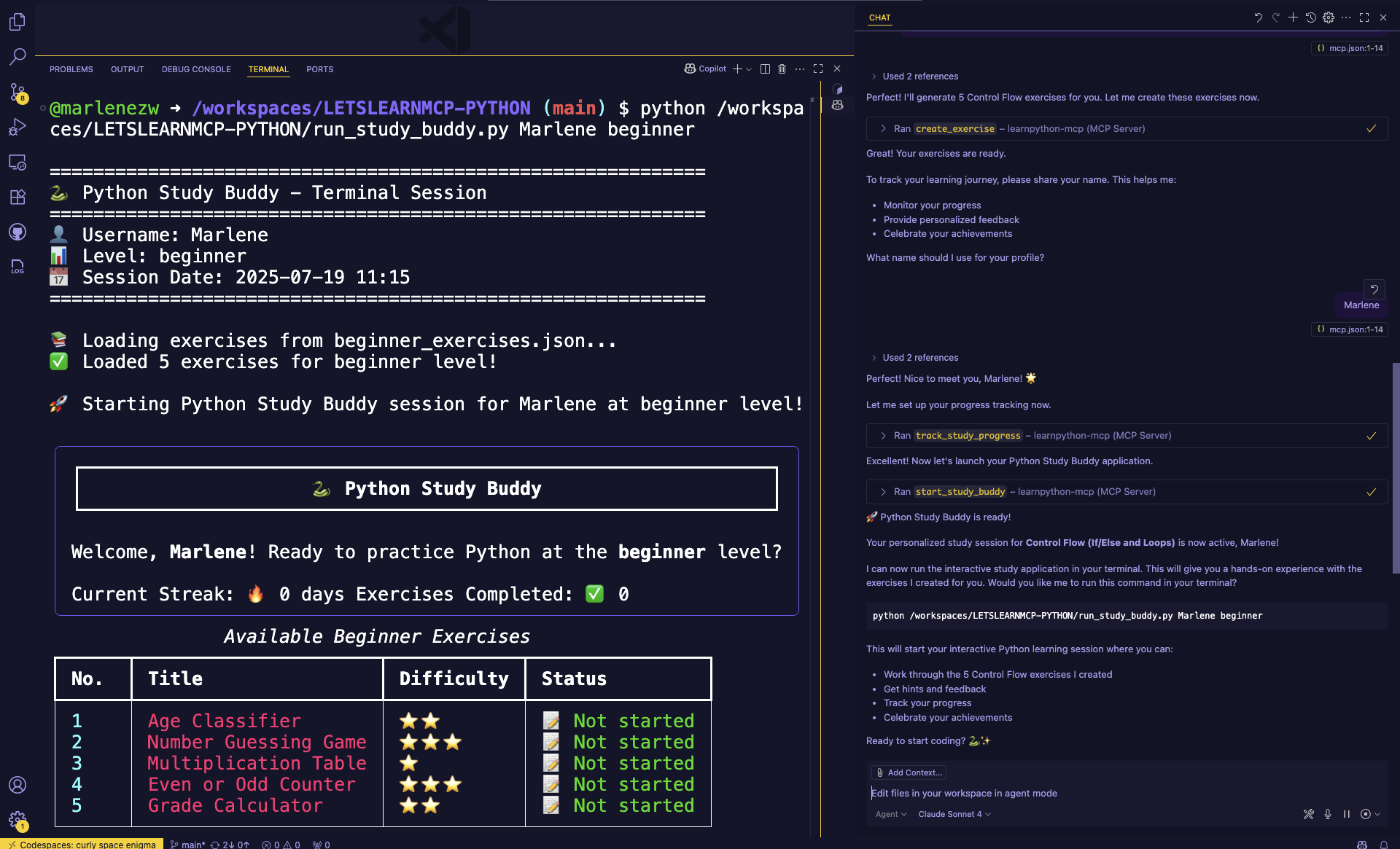1400x849 pixels.
Task: Switch to the DEBUG CONSOLE tab
Action: point(195,69)
